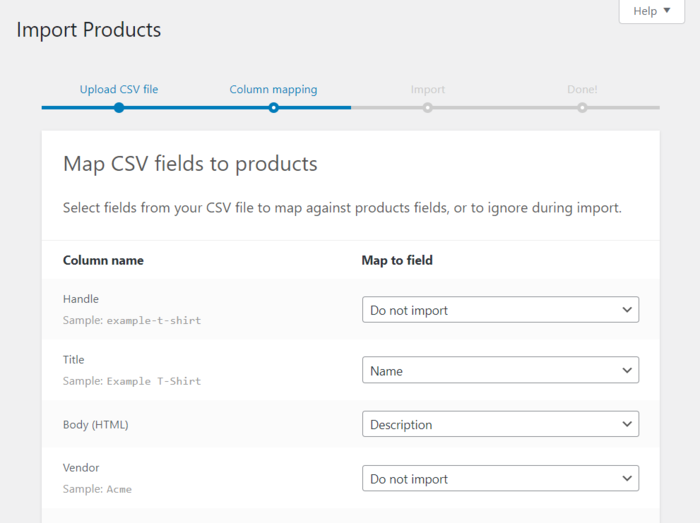The width and height of the screenshot is (700, 523).
Task: Click the Map CSV fields to products heading
Action: click(190, 164)
